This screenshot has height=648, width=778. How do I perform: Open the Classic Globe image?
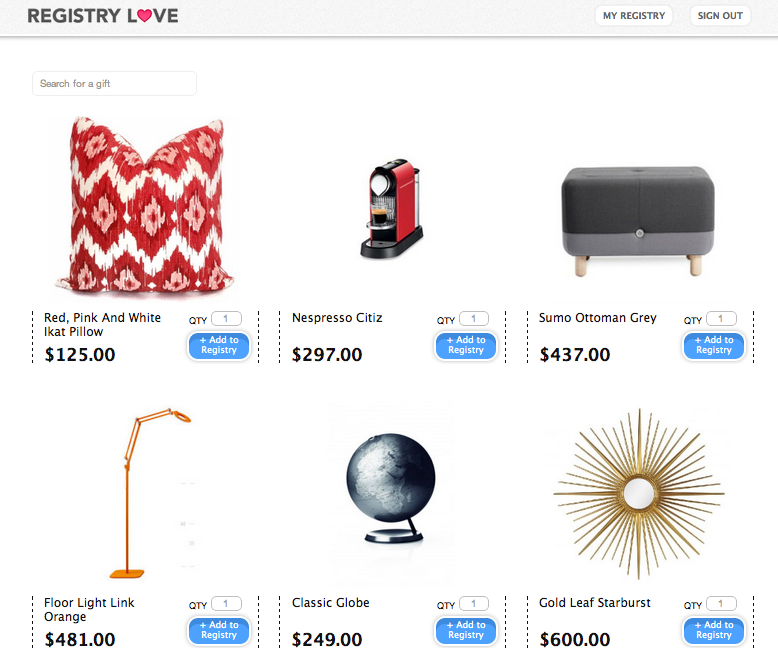click(x=391, y=487)
